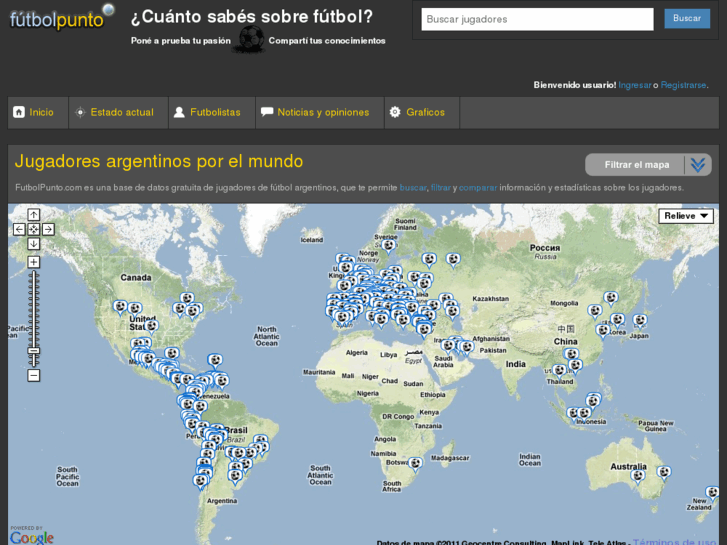Image resolution: width=727 pixels, height=545 pixels.
Task: Focus the Buscar jugadores search field
Action: click(x=537, y=19)
